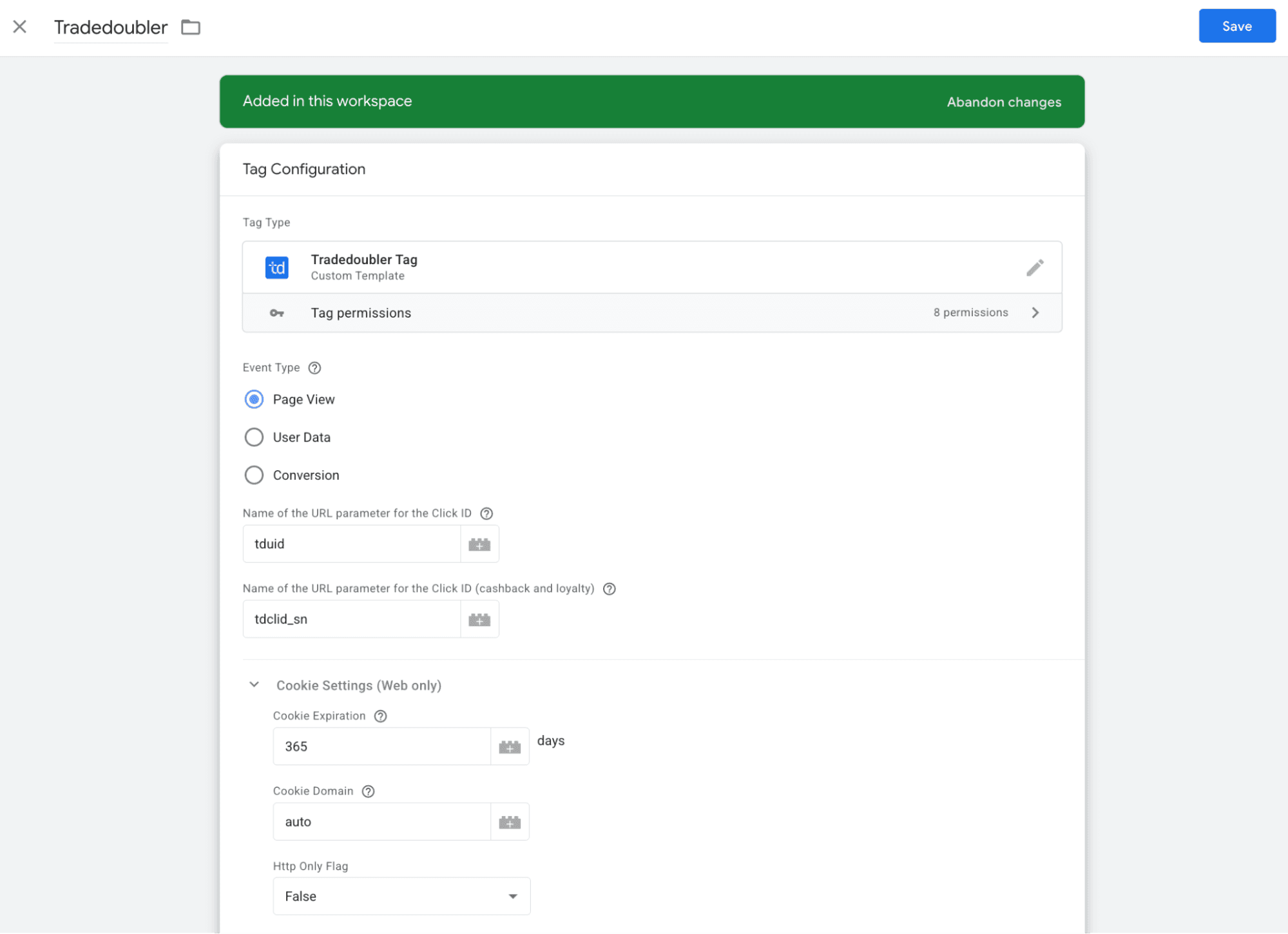Close the tag editor with X
This screenshot has height=934, width=1288.
pyautogui.click(x=20, y=26)
